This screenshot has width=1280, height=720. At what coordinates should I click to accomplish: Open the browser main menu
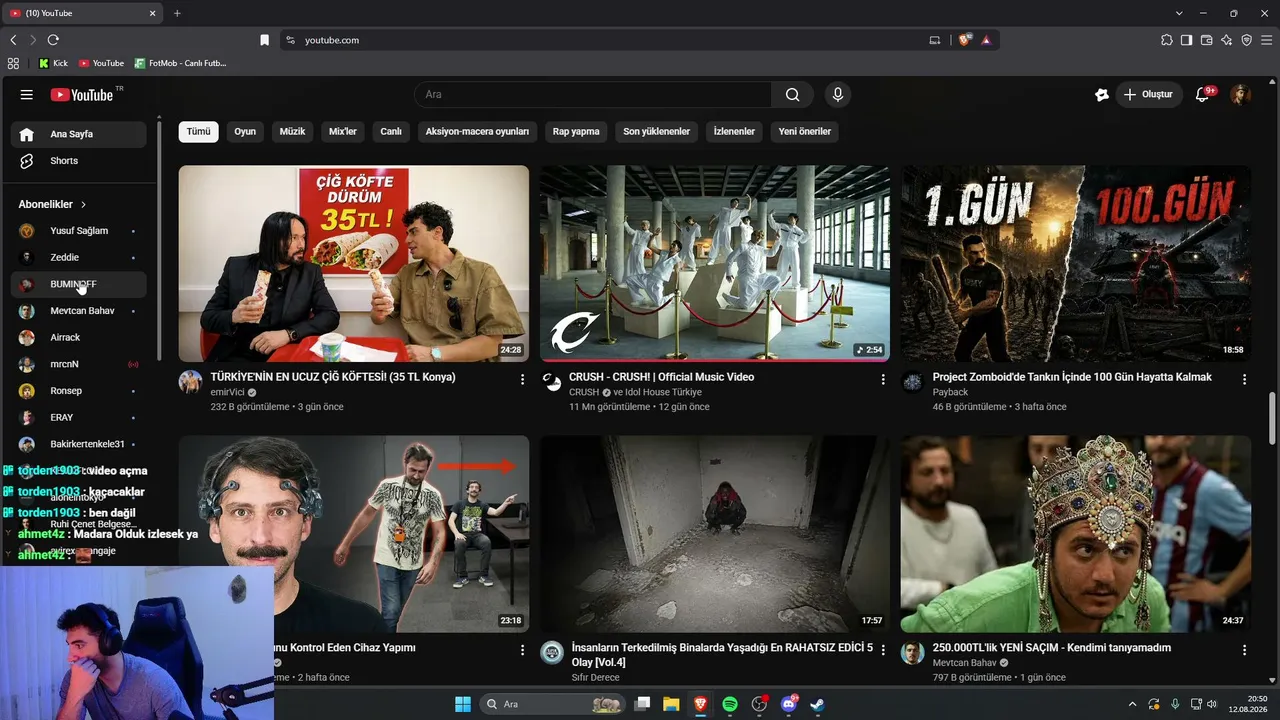(x=1266, y=40)
